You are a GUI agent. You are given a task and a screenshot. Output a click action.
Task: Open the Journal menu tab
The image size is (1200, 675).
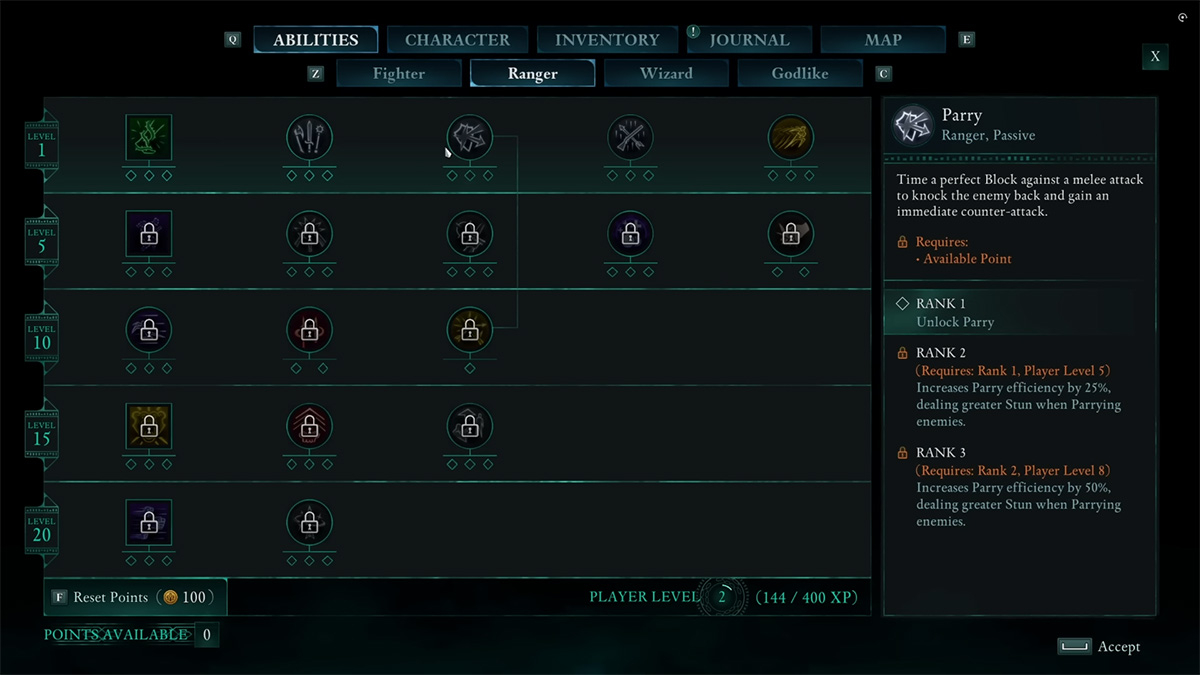tap(749, 40)
